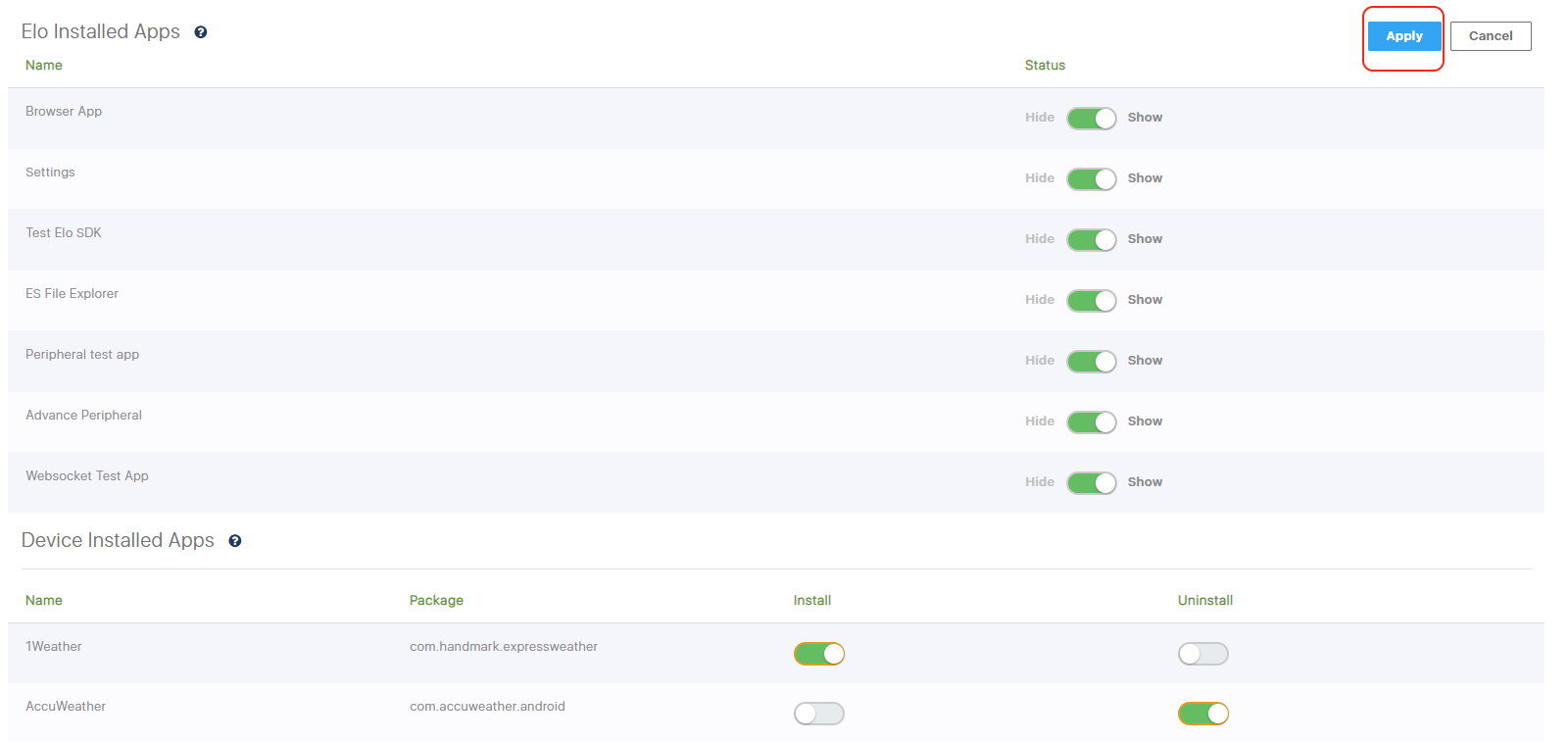Viewport: 1568px width, 742px height.
Task: Click Name header under Elo Installed Apps
Action: click(x=44, y=66)
